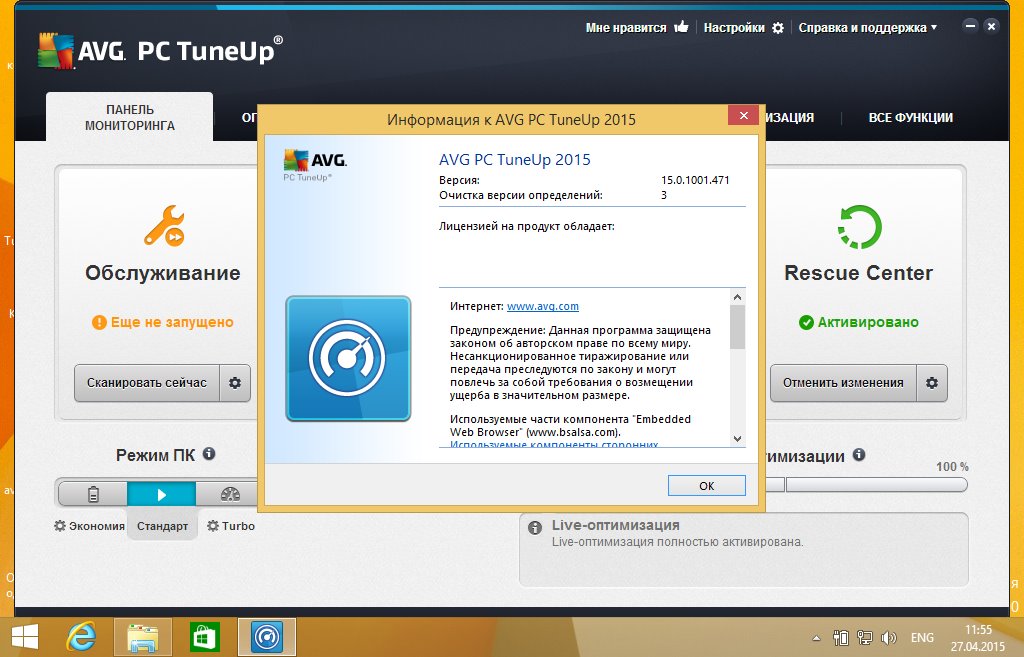
Task: Show hidden tray icons arrow
Action: (816, 638)
